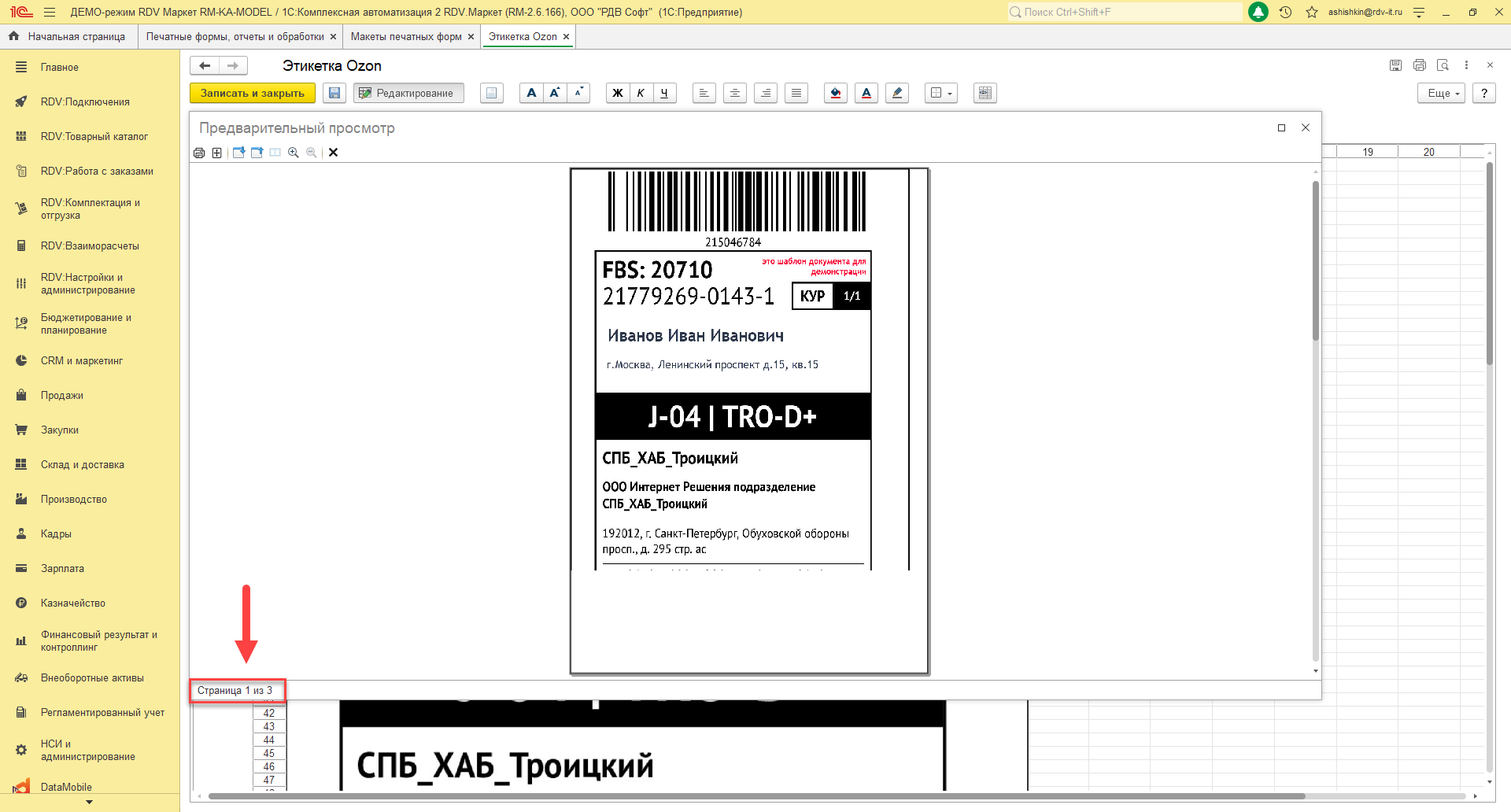1511x812 pixels.
Task: Open the cell borders dropdown
Action: tap(941, 93)
